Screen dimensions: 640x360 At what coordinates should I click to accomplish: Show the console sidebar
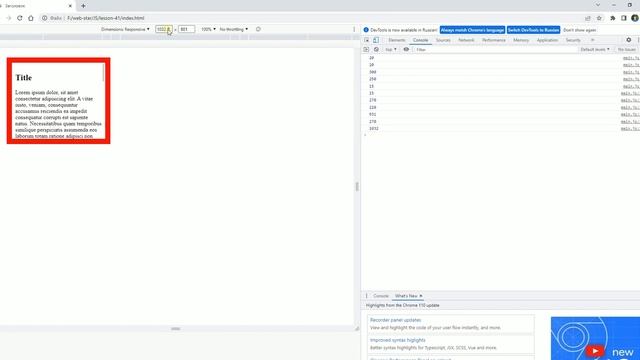[366, 49]
